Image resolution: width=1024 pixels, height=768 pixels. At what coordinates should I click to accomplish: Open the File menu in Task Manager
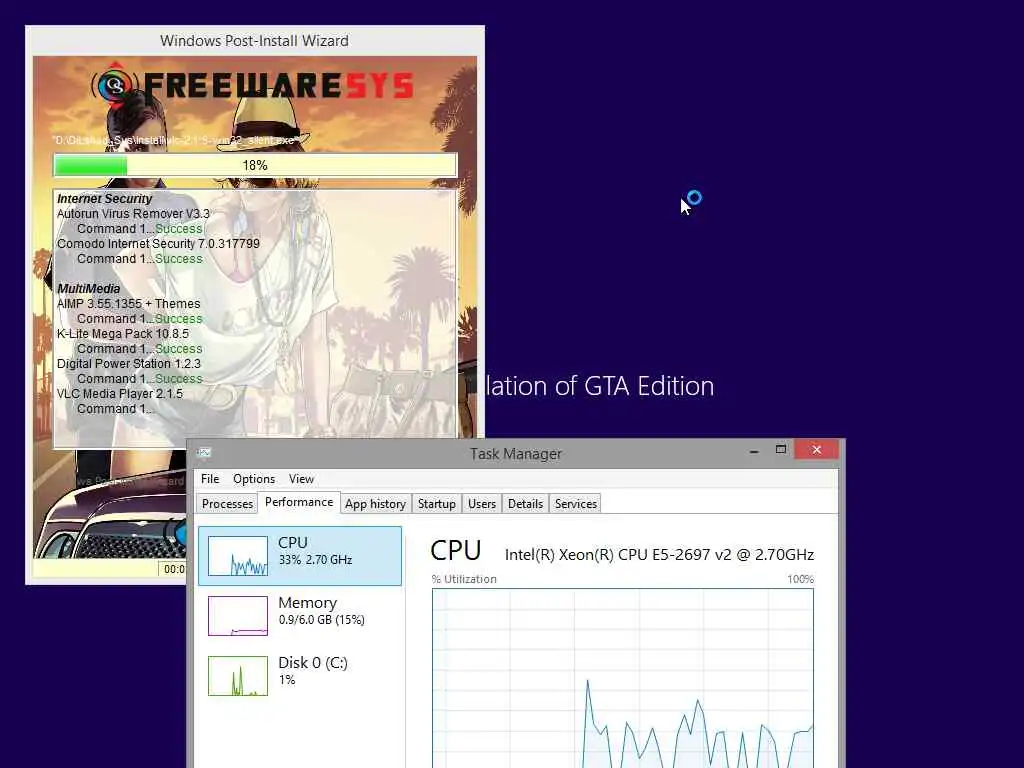click(210, 479)
